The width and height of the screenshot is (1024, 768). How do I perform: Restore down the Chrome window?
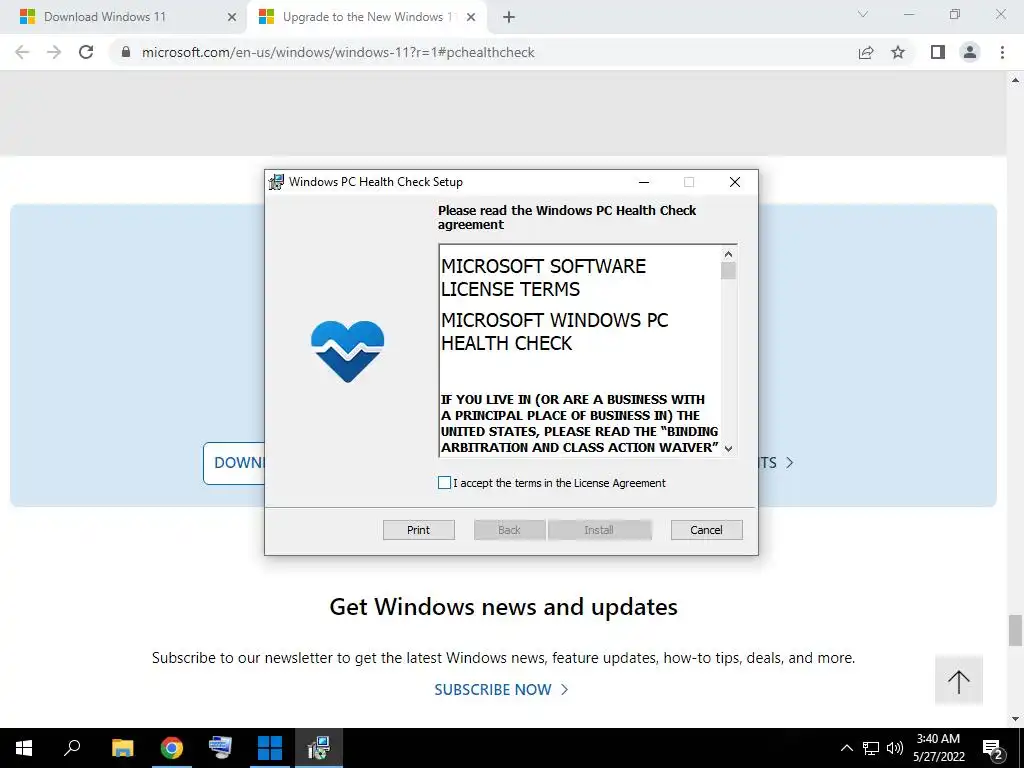(x=955, y=14)
